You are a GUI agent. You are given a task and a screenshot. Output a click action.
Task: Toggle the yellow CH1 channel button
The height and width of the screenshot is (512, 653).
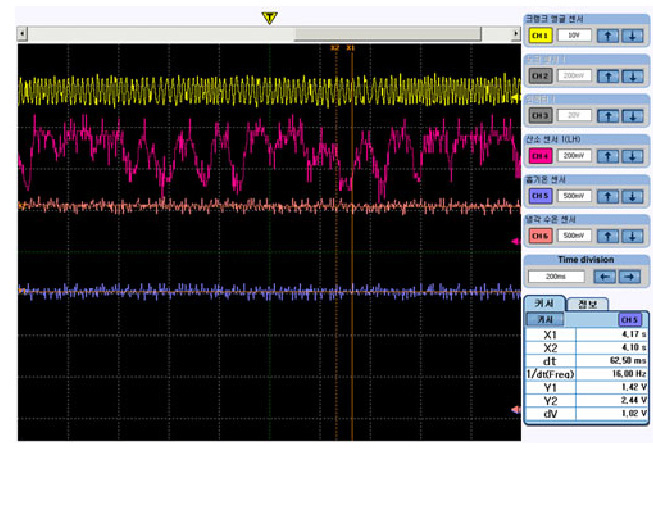pos(540,36)
